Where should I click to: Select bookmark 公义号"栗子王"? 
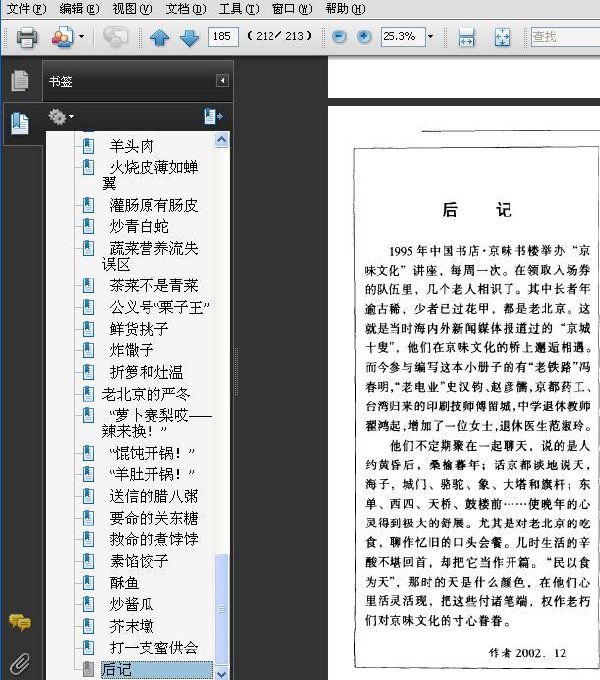point(159,307)
